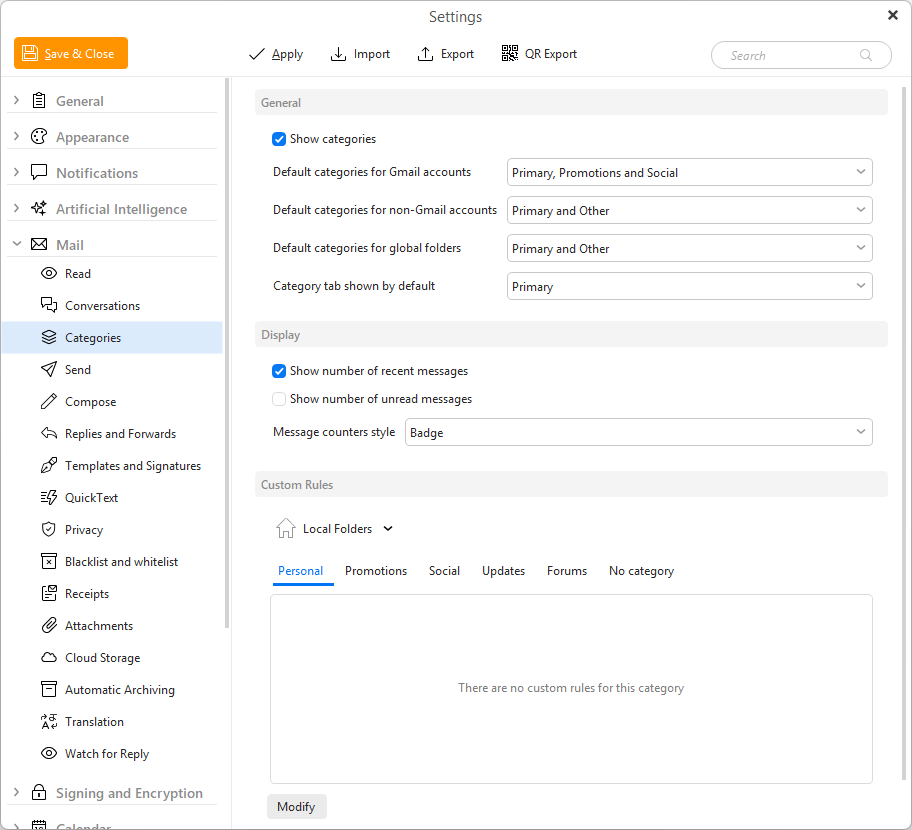Image resolution: width=912 pixels, height=830 pixels.
Task: Disable Show number of recent messages
Action: [x=279, y=371]
